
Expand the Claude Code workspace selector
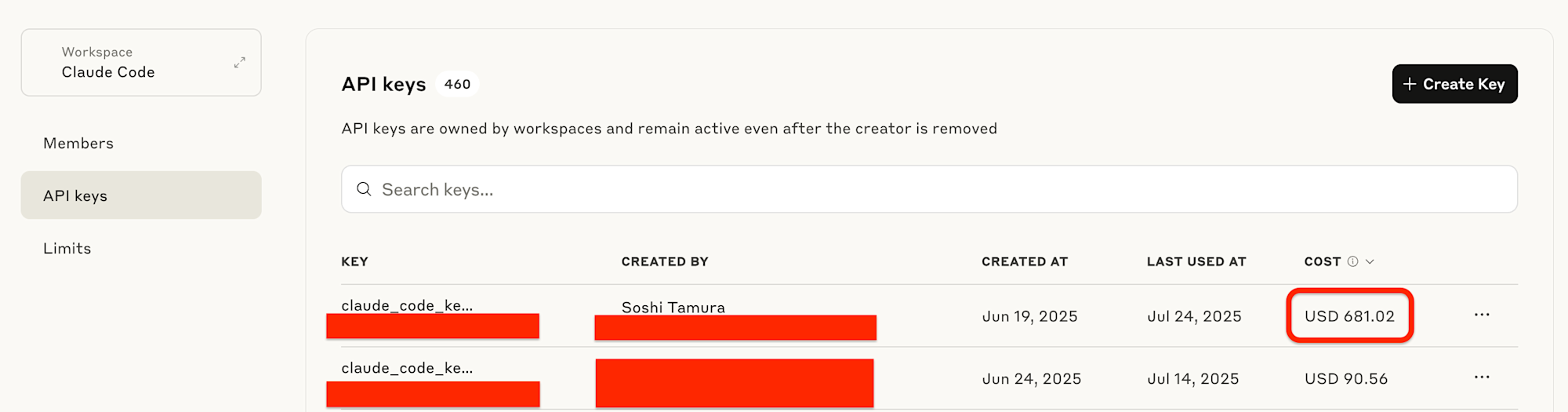point(141,63)
